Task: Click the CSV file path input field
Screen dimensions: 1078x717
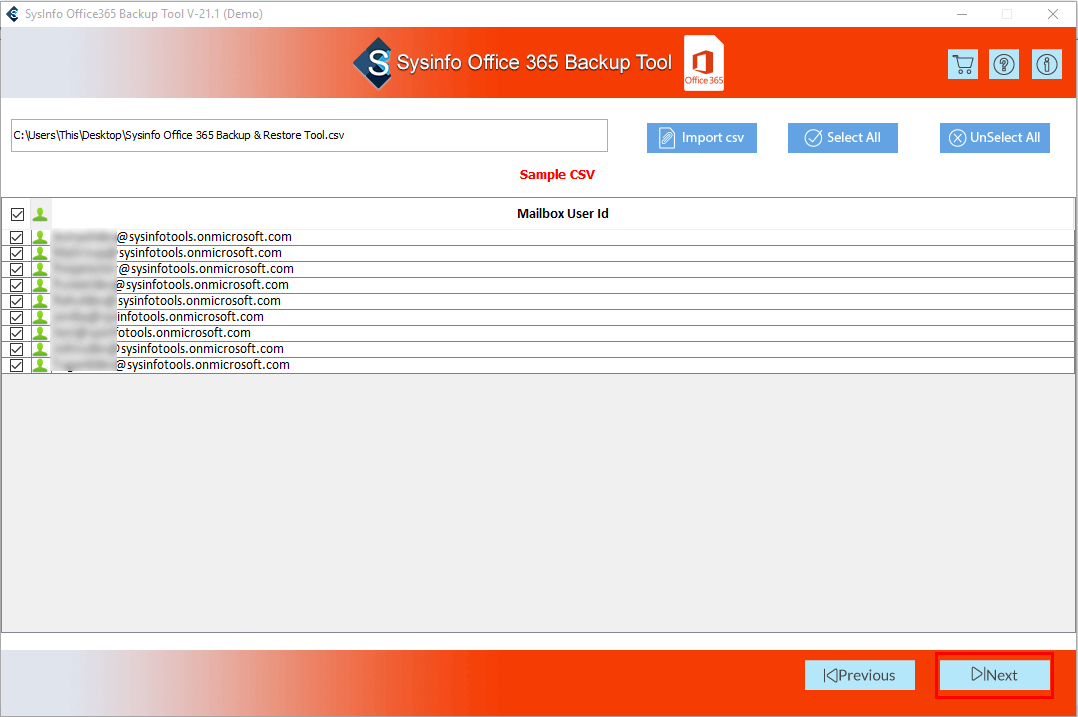Action: (309, 135)
